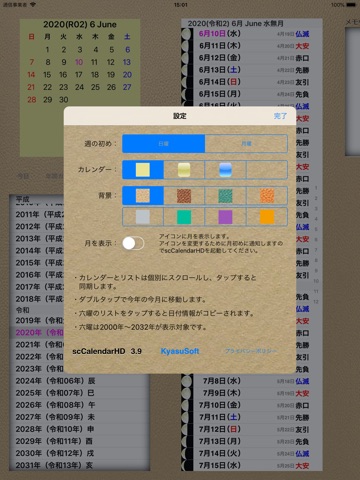
Task: Tap the Wi-Fi icon in status bar
Action: pyautogui.click(x=33, y=5)
